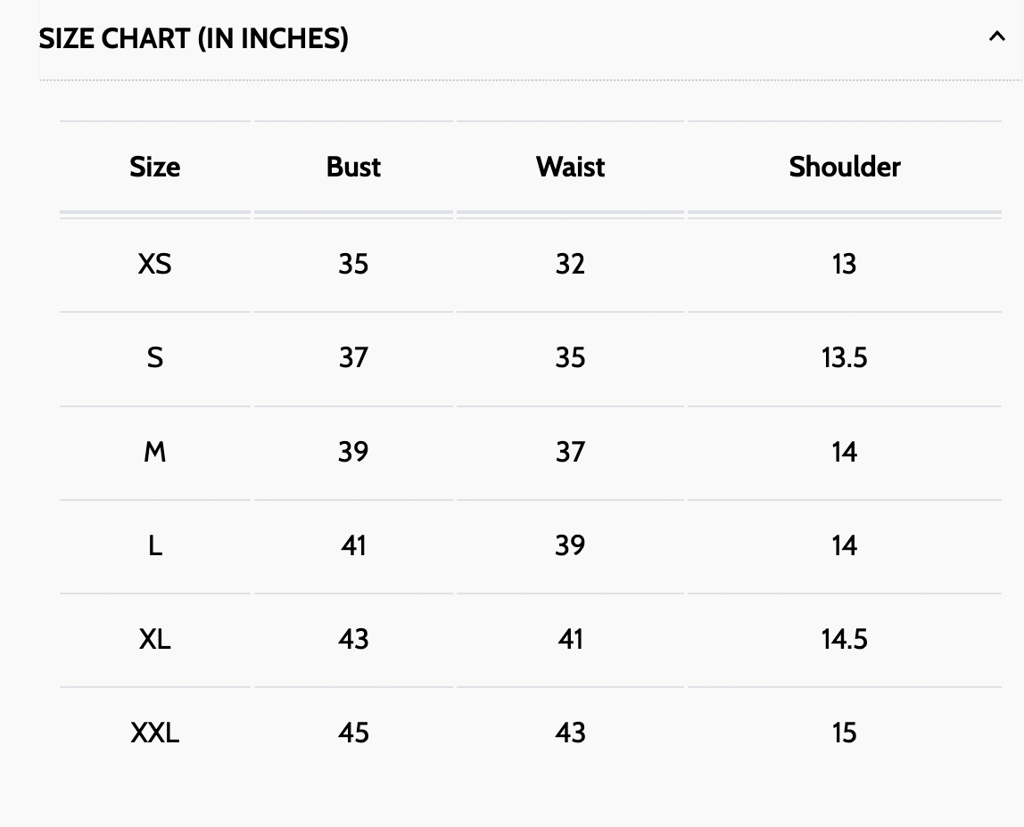Click the XL shoulder value 14.5
This screenshot has width=1024, height=827.
(x=844, y=639)
